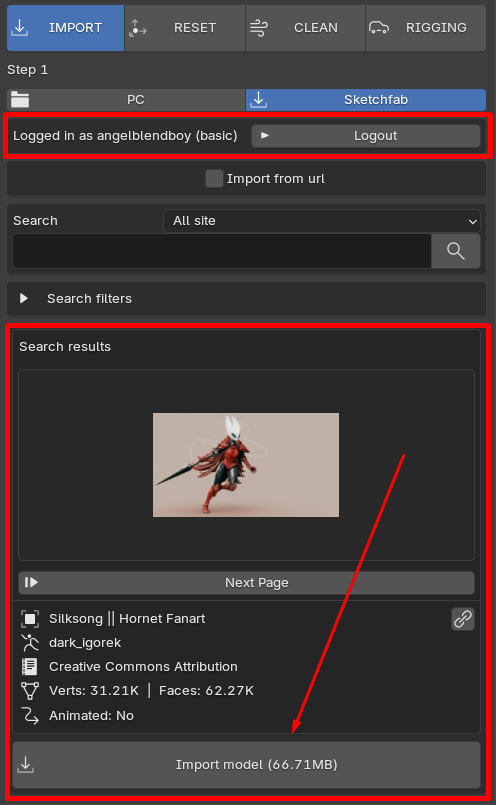Click the magnifier search button
Viewport: 496px width, 805px height.
[455, 251]
